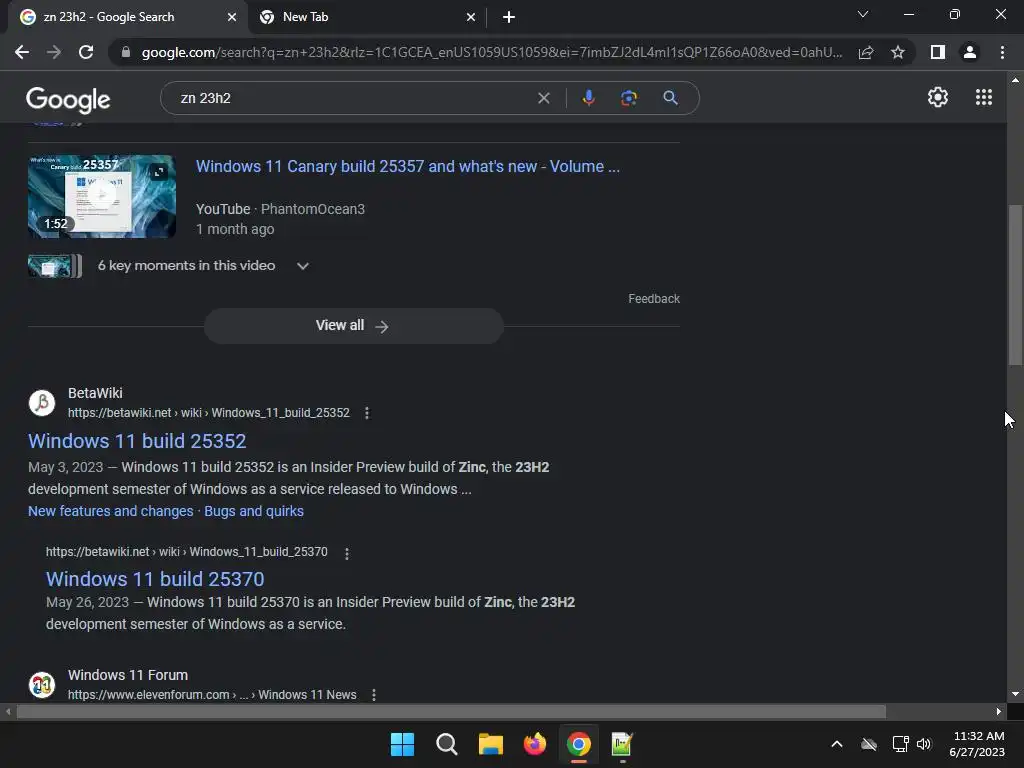Click the Windows 11 Forum favicon
1024x768 pixels.
(42, 684)
